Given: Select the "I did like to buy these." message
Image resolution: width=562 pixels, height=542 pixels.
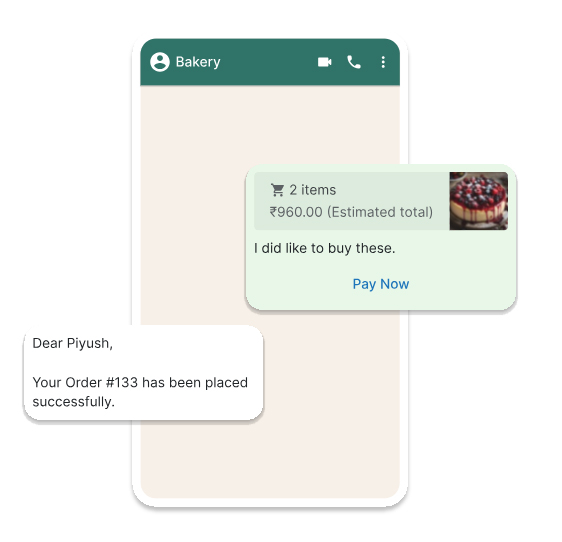Looking at the screenshot, I should (325, 248).
